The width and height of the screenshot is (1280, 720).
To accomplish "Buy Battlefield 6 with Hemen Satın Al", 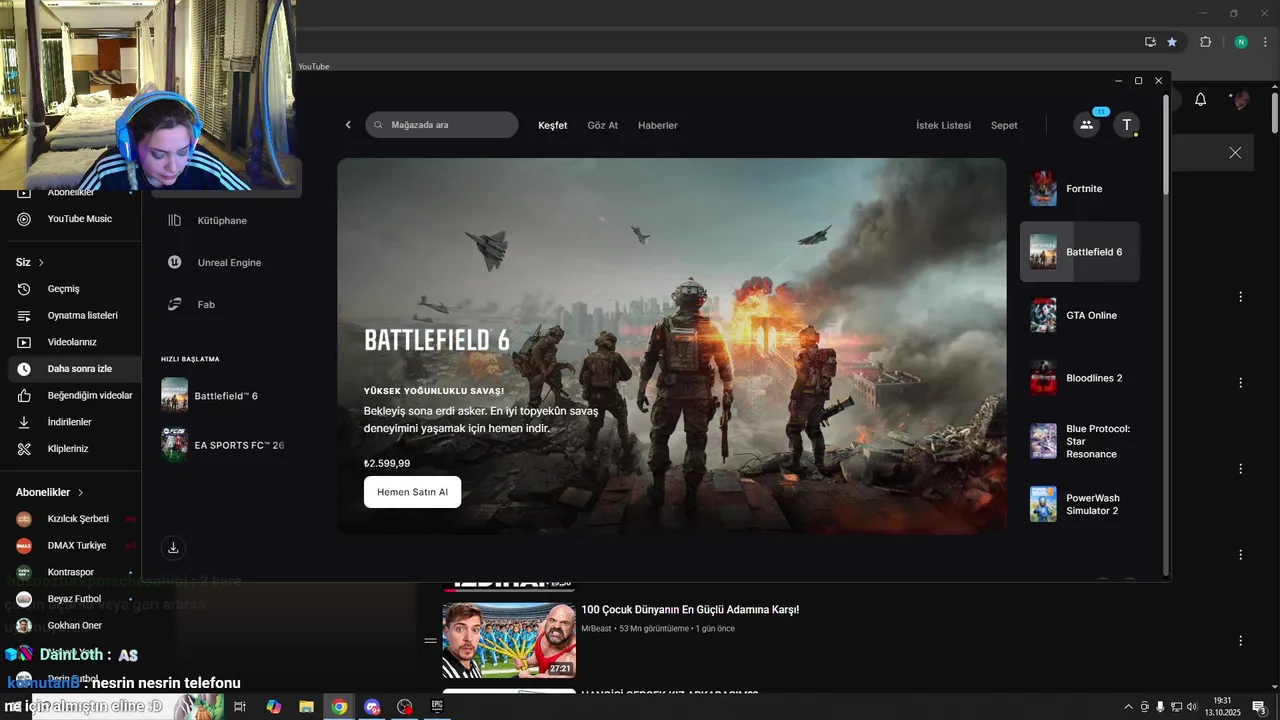I will 412,492.
